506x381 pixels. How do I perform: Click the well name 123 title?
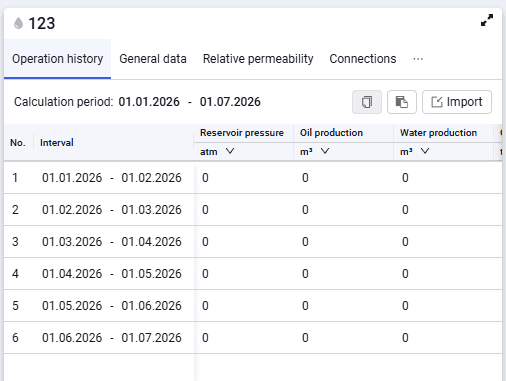(x=42, y=23)
